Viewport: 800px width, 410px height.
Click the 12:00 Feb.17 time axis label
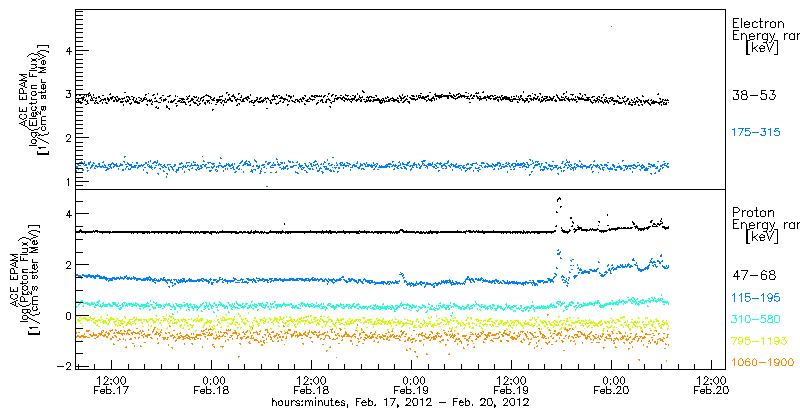[111, 385]
